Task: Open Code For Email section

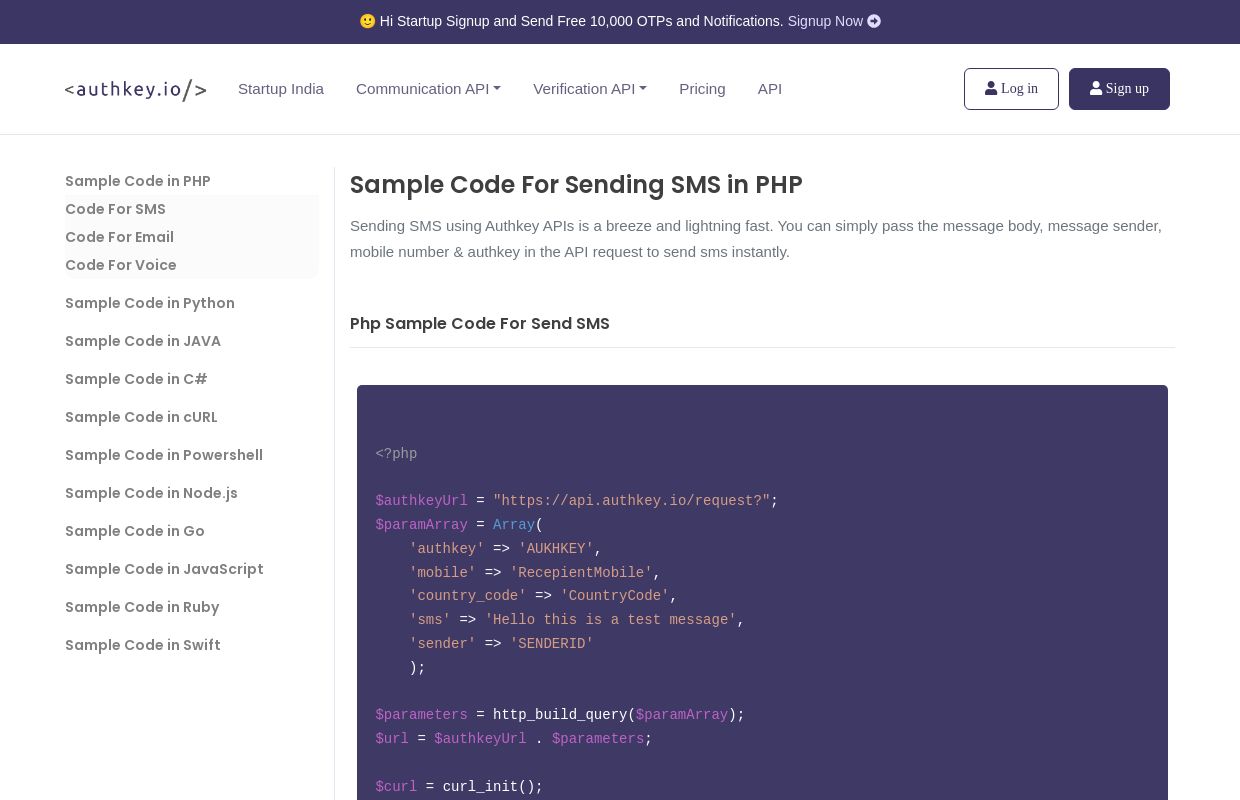Action: [119, 237]
